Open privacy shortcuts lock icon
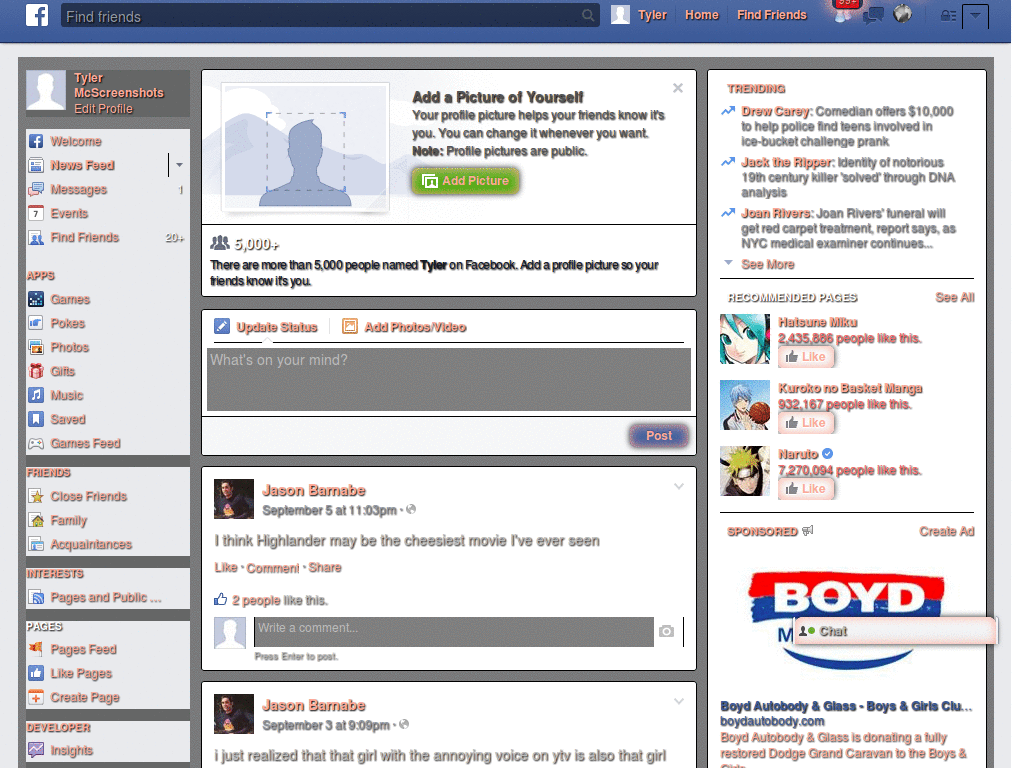Viewport: 1024px width, 768px height. [948, 16]
